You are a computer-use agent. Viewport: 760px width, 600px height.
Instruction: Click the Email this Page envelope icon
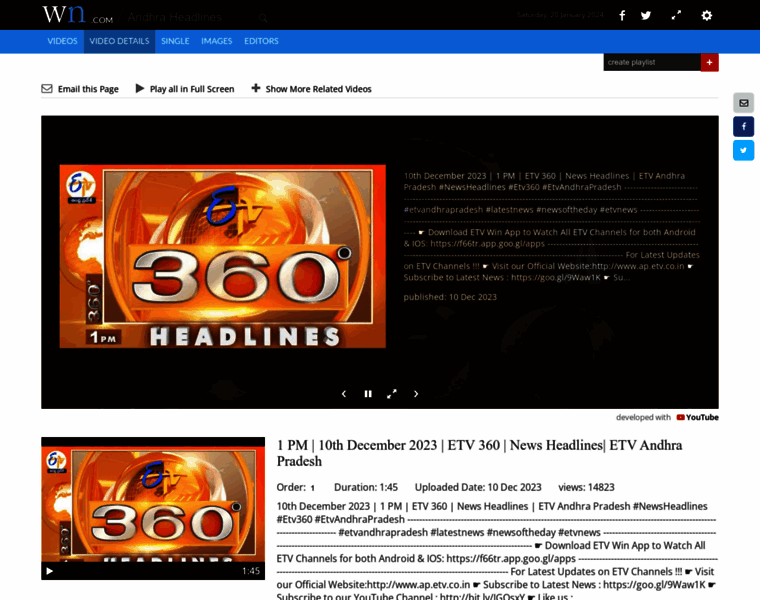(47, 89)
